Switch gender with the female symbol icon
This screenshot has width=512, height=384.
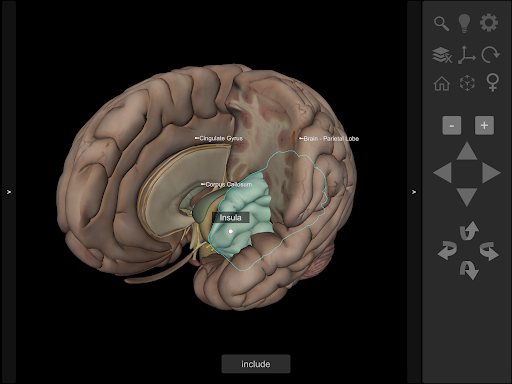tap(493, 83)
